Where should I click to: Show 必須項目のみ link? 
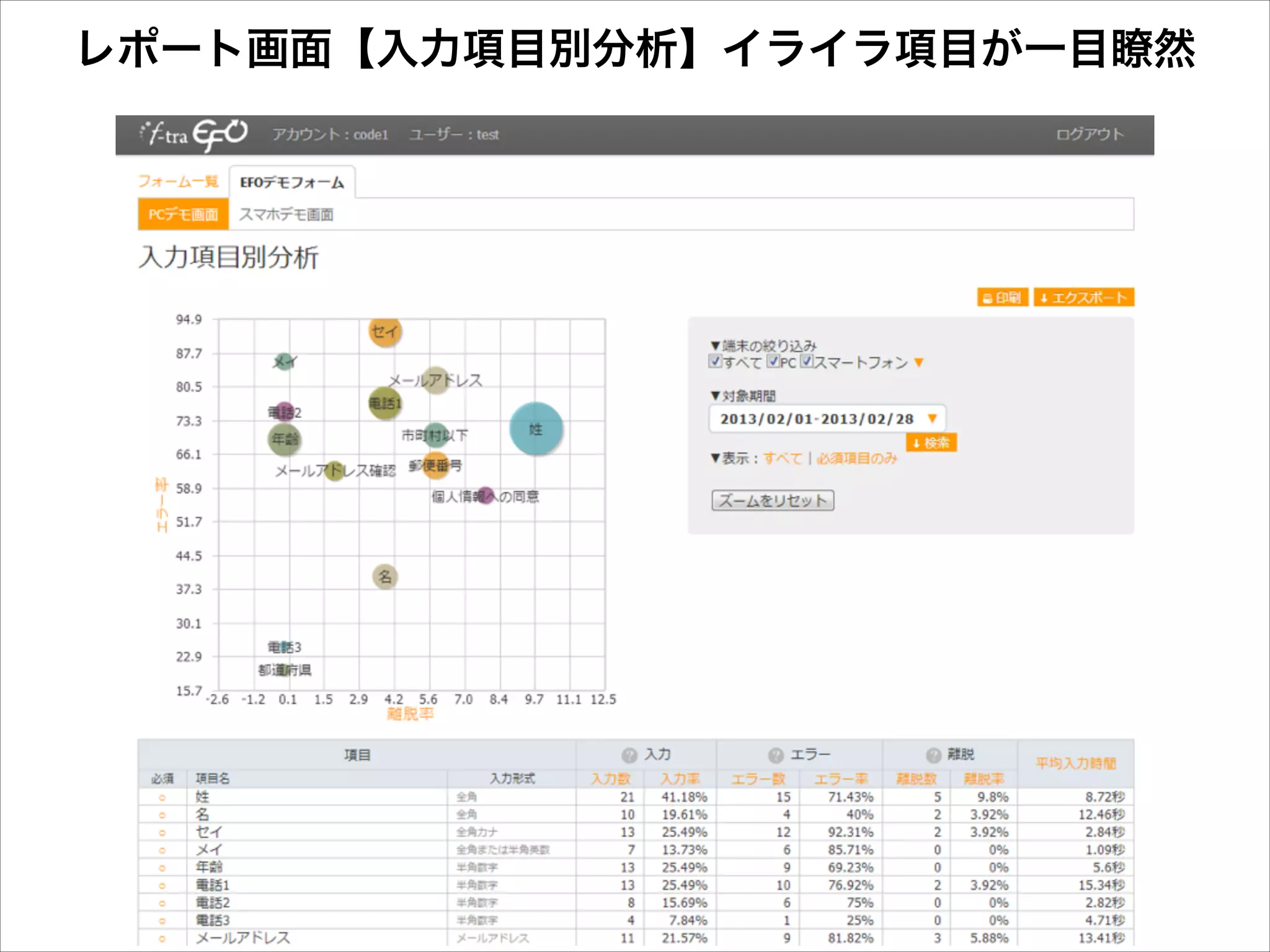857,458
